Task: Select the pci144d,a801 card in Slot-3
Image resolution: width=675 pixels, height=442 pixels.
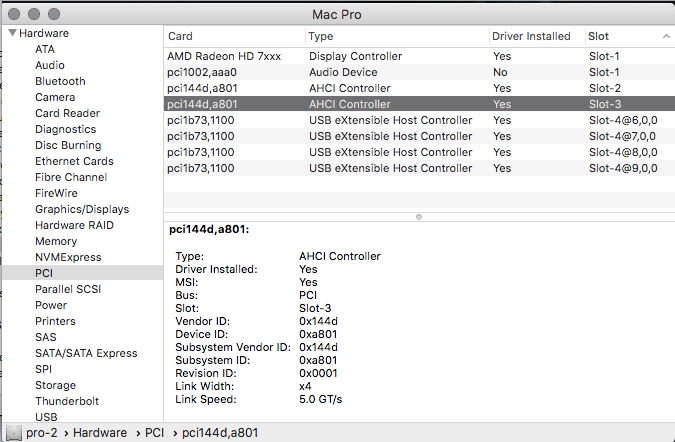Action: pyautogui.click(x=419, y=104)
